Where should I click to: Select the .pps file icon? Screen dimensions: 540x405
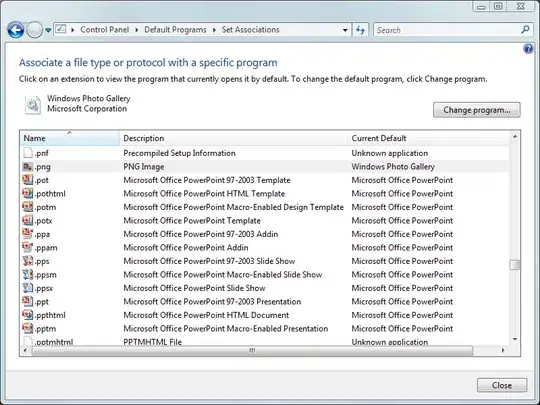tap(28, 261)
